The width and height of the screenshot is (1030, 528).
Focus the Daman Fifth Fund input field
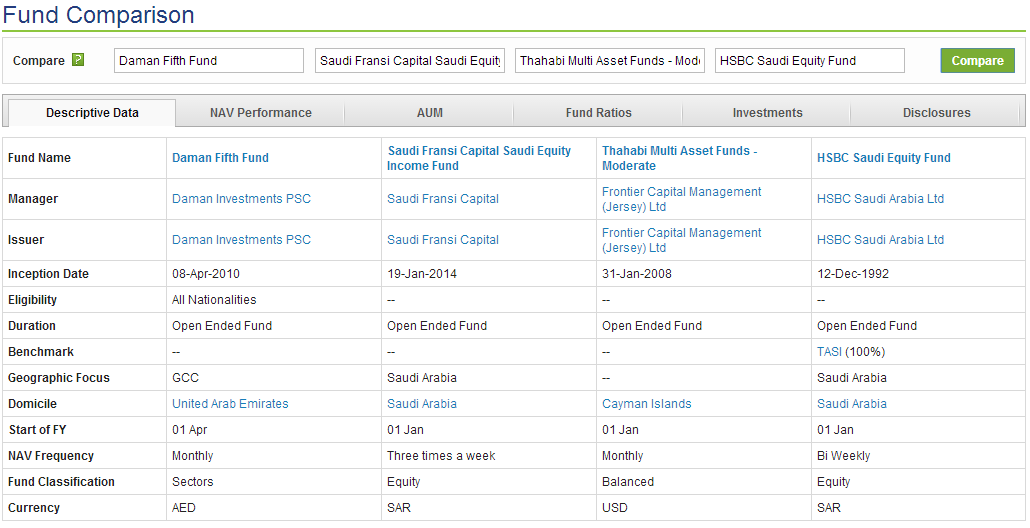tap(209, 60)
